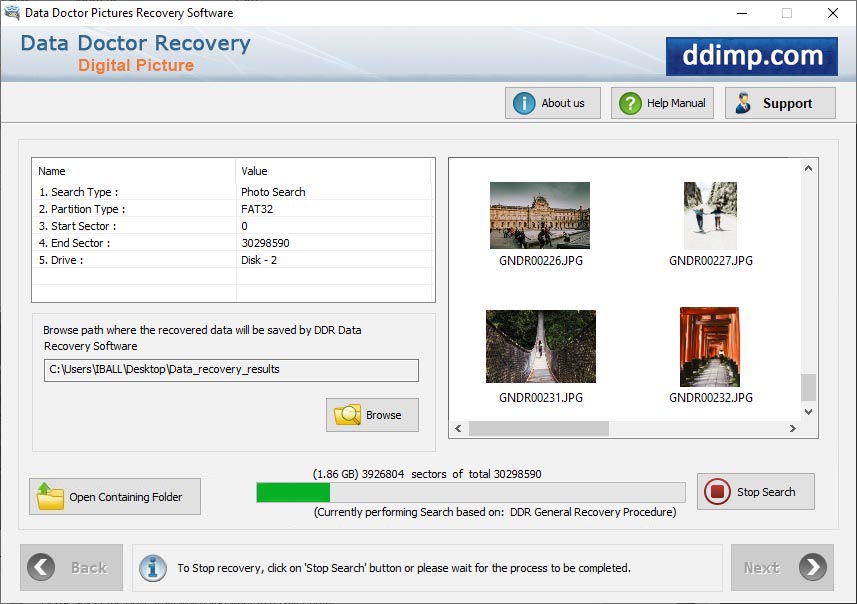The width and height of the screenshot is (857, 604).
Task: Open the recovered files containing folder
Action: click(x=114, y=496)
